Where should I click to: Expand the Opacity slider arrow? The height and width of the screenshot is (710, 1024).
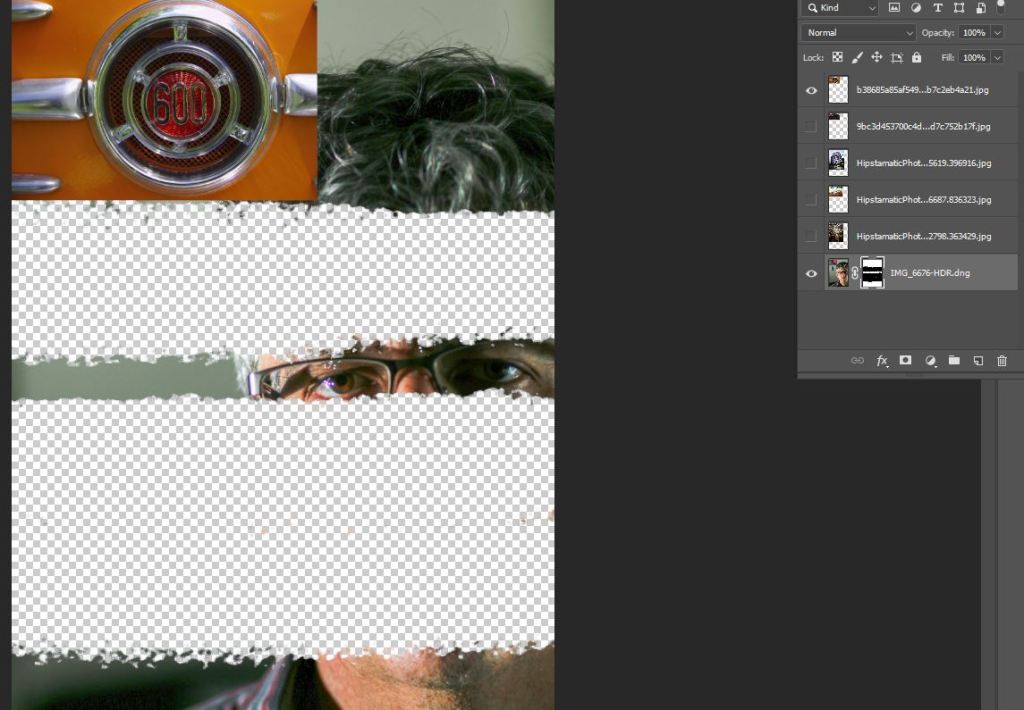point(997,33)
